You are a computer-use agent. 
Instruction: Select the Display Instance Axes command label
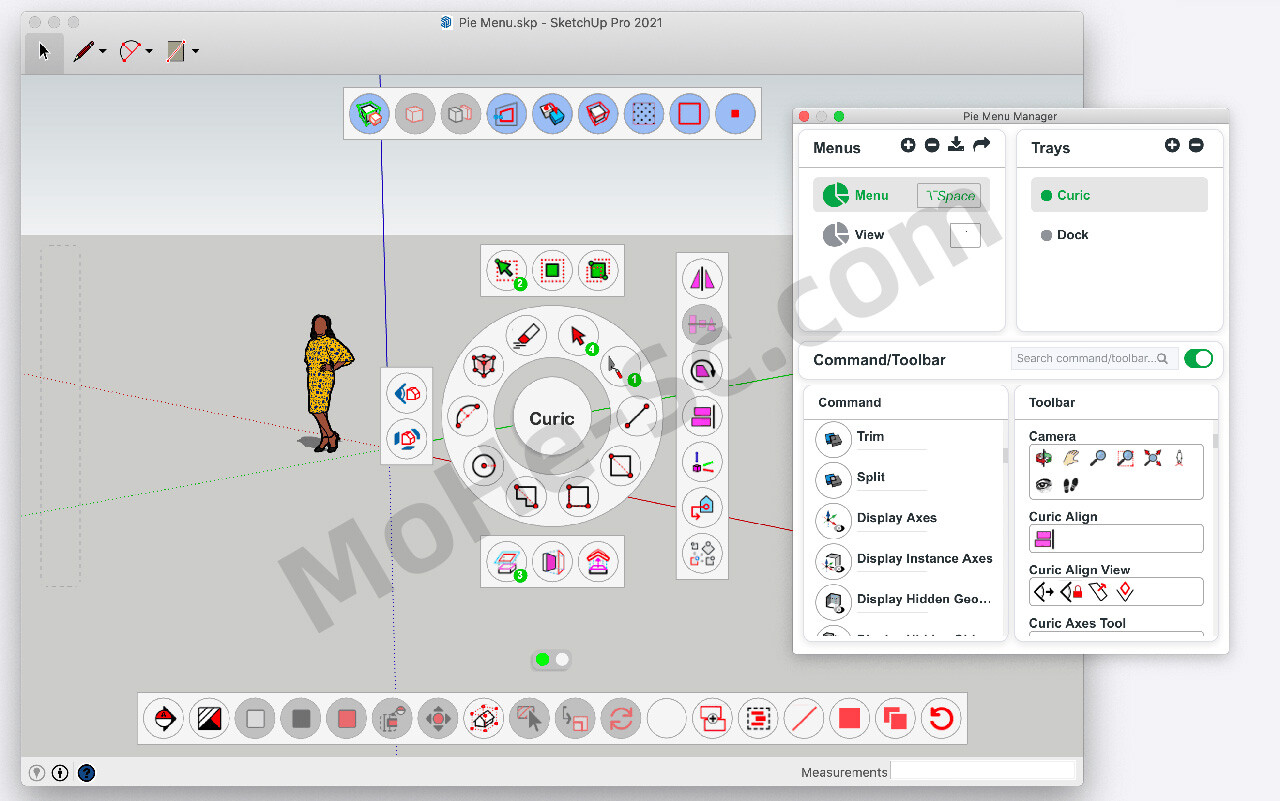coord(925,559)
